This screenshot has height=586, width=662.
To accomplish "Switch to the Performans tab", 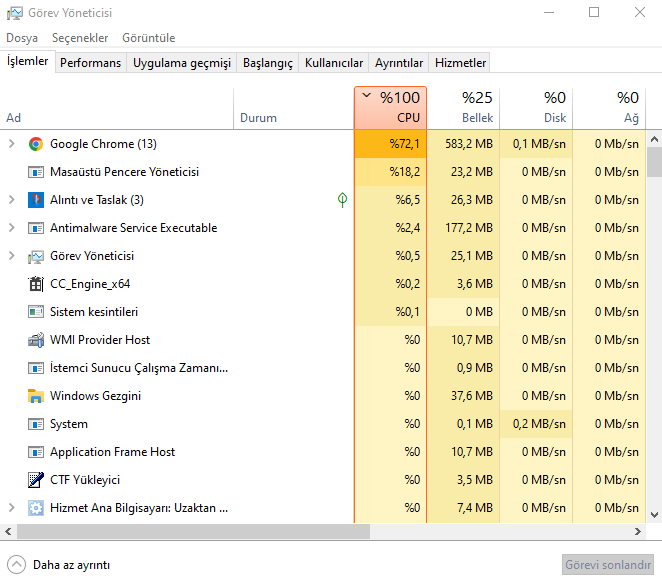I will (x=90, y=63).
